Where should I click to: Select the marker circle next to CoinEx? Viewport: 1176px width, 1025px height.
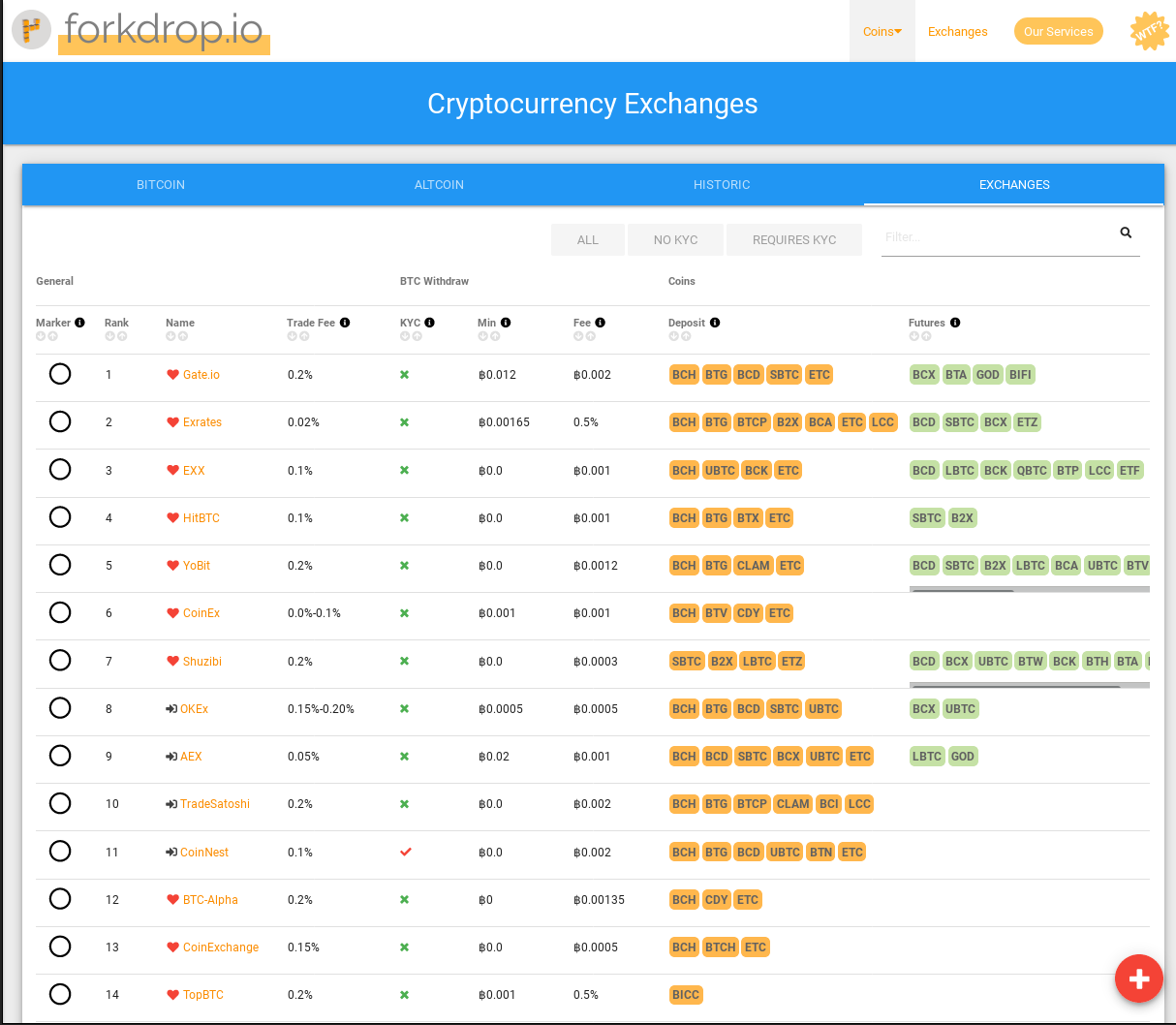click(x=60, y=612)
